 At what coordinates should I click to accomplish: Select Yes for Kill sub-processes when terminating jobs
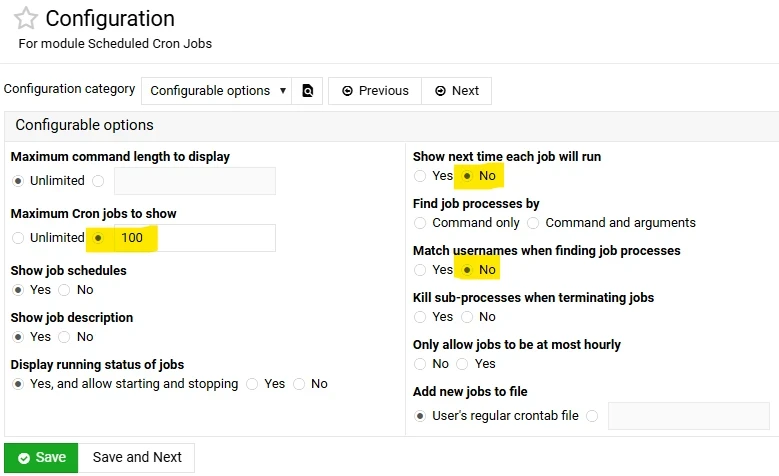pos(420,317)
